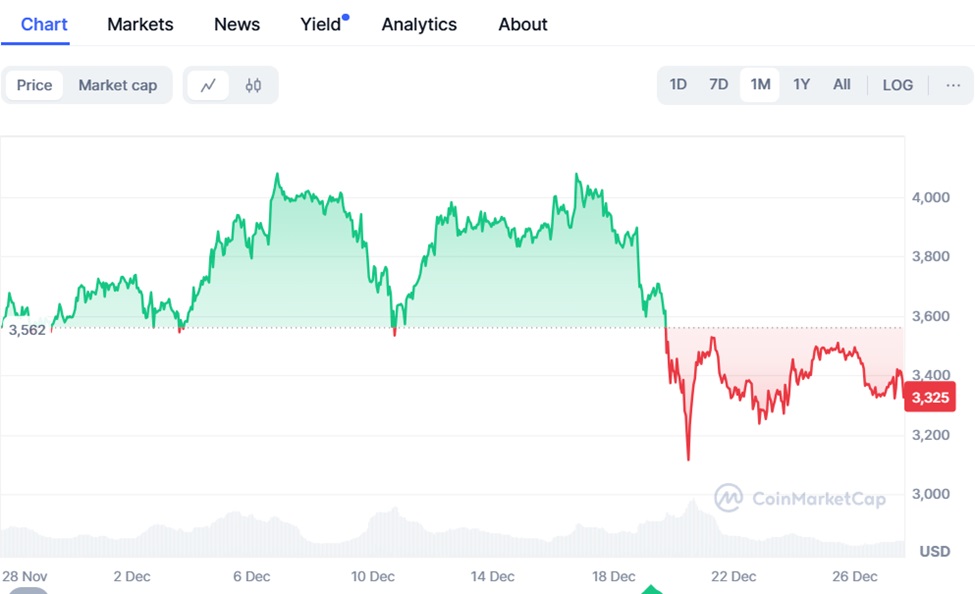Set chart range to 7D
Viewport: 975px width, 594px height.
tap(718, 85)
